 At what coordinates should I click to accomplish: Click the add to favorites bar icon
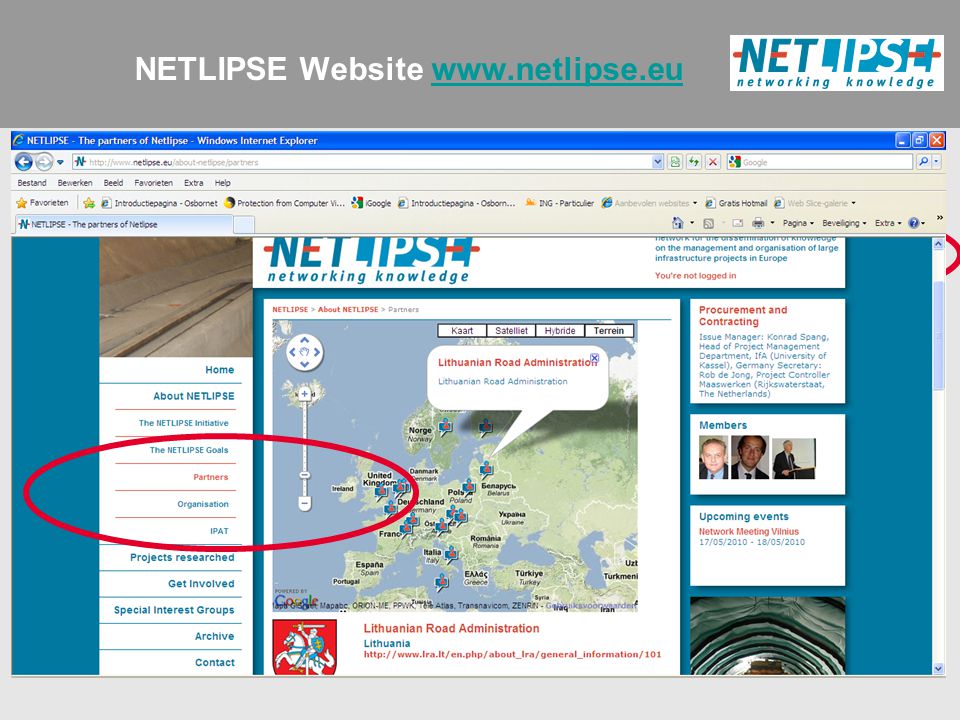coord(89,203)
